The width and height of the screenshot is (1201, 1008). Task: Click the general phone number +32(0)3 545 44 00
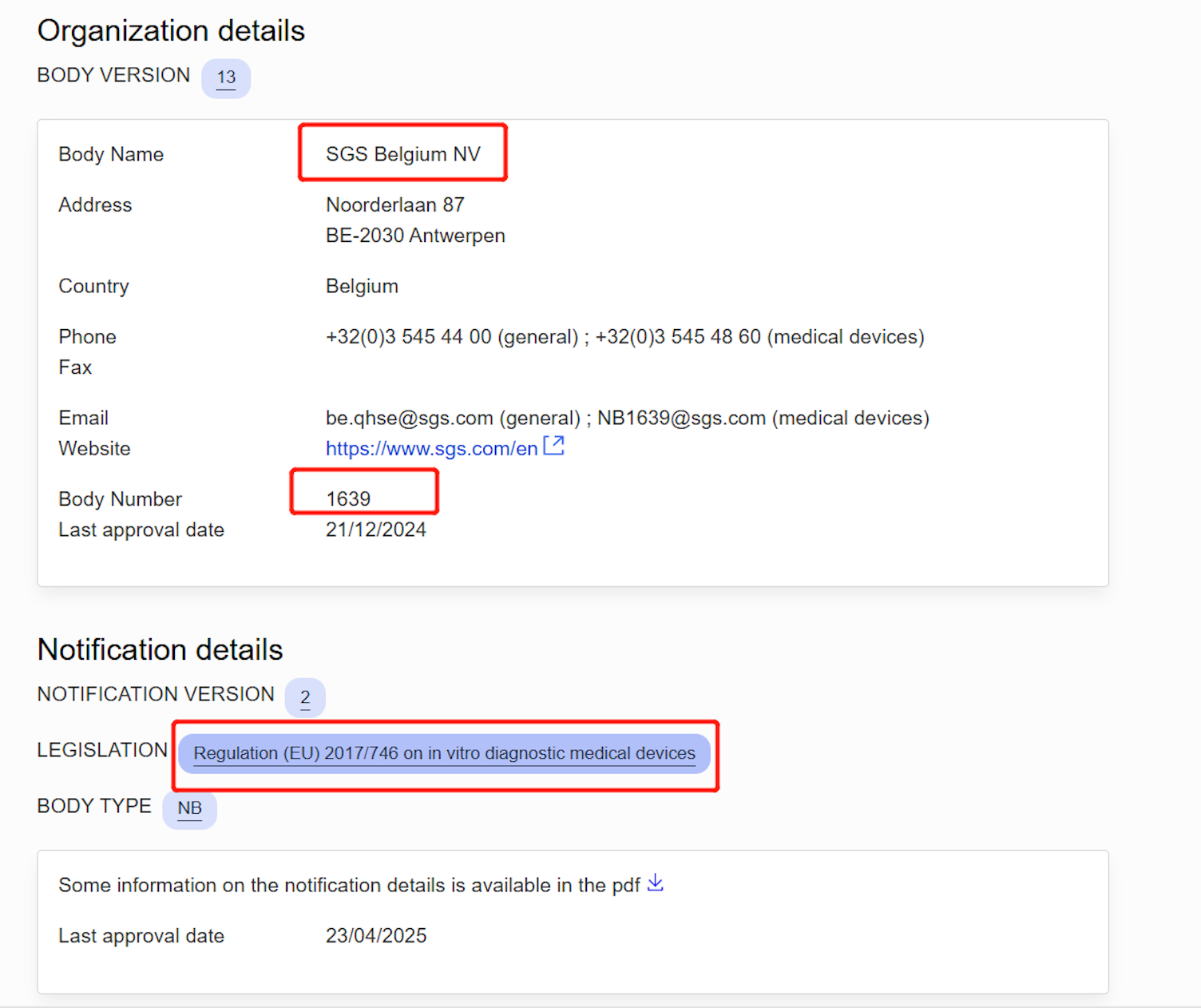click(408, 337)
